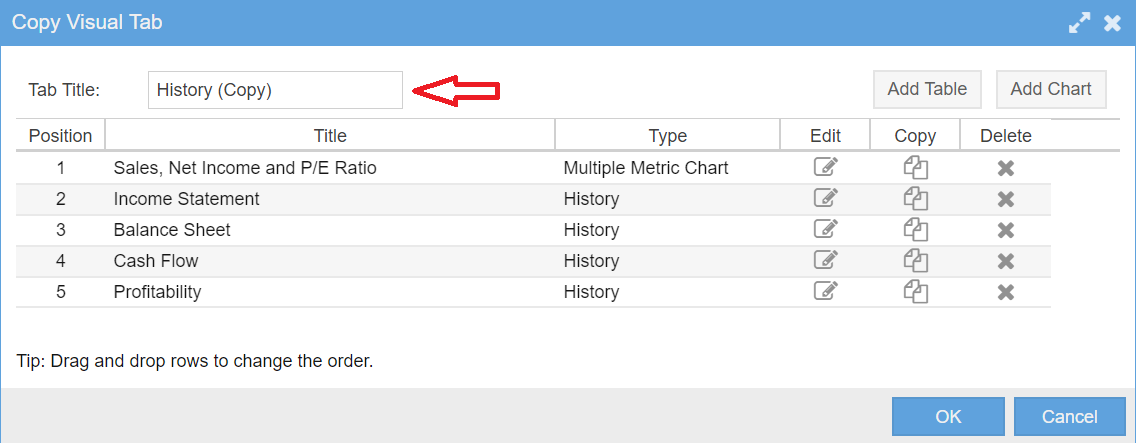Viewport: 1136px width, 443px height.
Task: Confirm with the OK button
Action: (948, 417)
